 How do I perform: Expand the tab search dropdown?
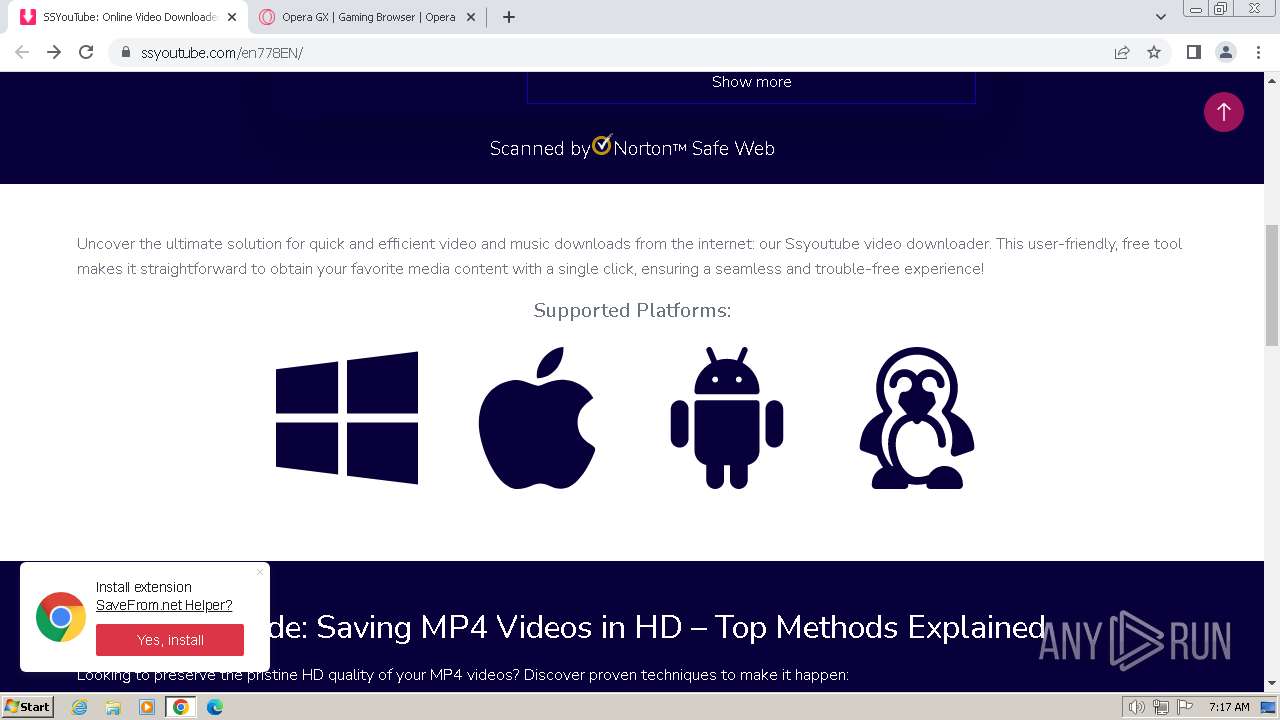click(x=1160, y=17)
